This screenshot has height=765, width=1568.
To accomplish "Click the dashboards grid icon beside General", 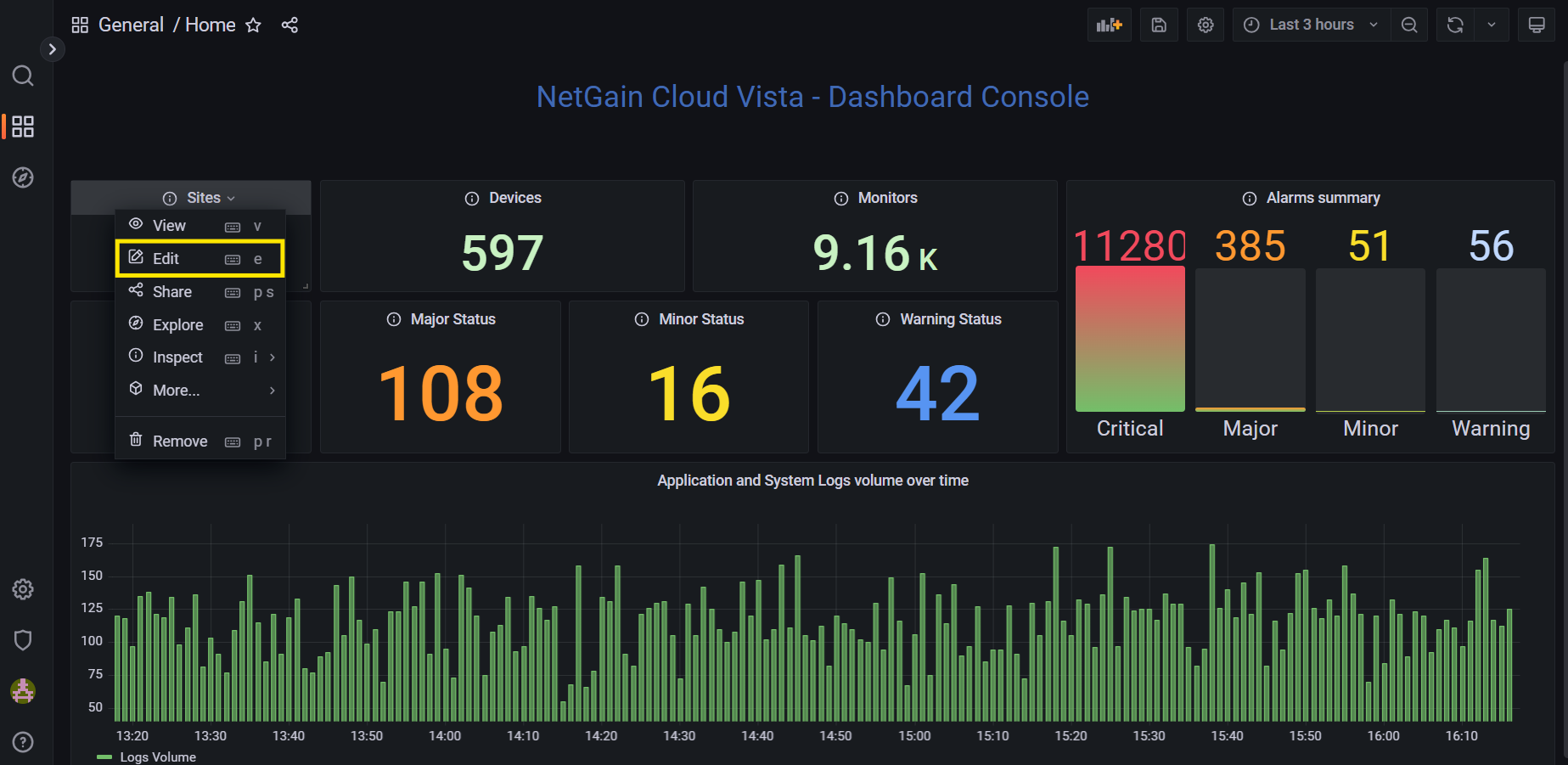I will coord(80,25).
